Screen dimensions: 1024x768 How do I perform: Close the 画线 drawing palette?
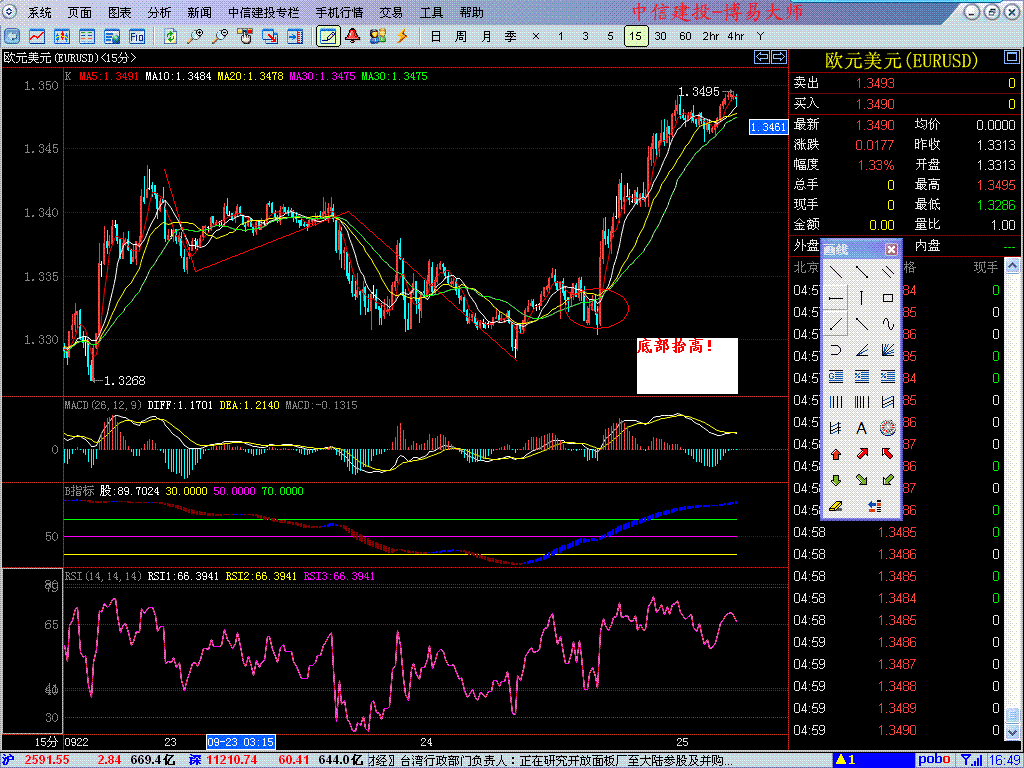(x=891, y=249)
